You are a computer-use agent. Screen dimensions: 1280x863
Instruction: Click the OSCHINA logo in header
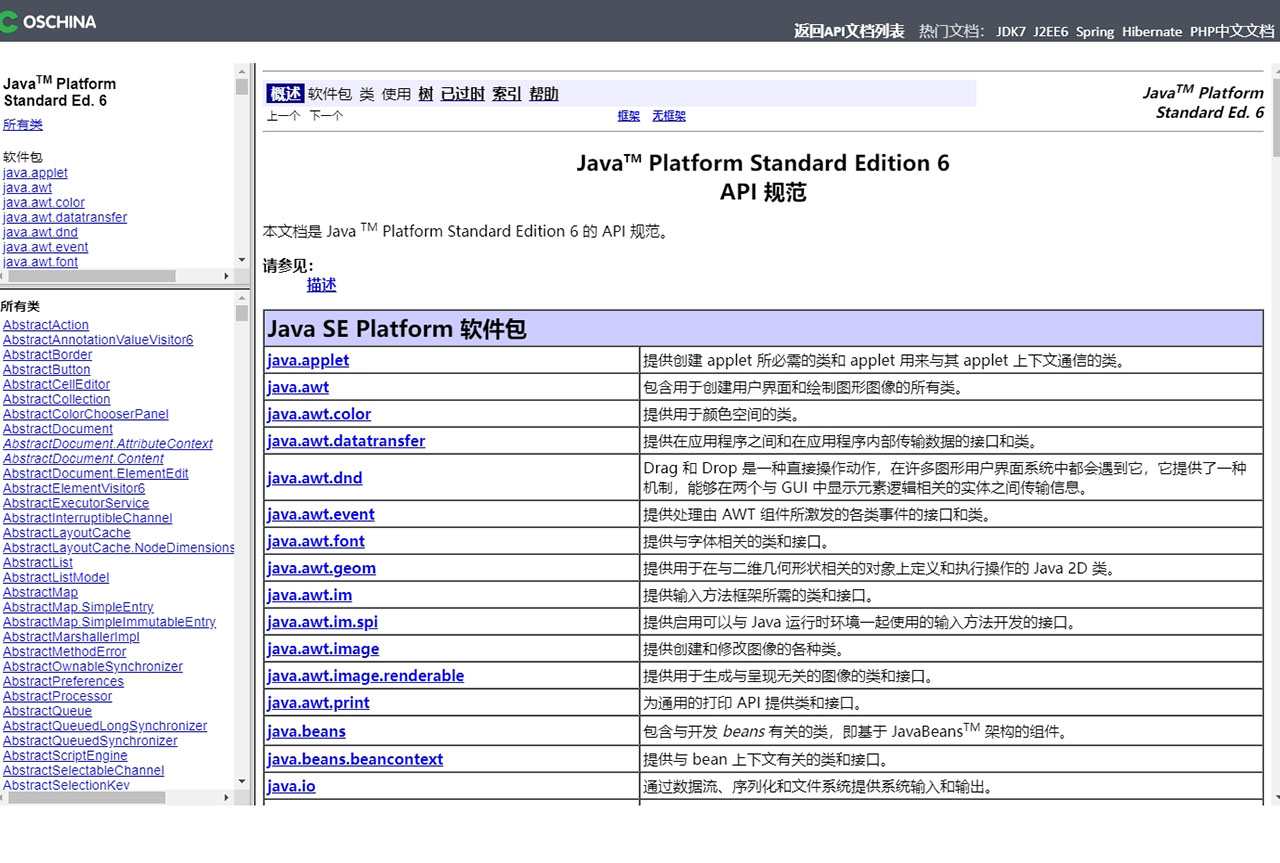(x=49, y=21)
